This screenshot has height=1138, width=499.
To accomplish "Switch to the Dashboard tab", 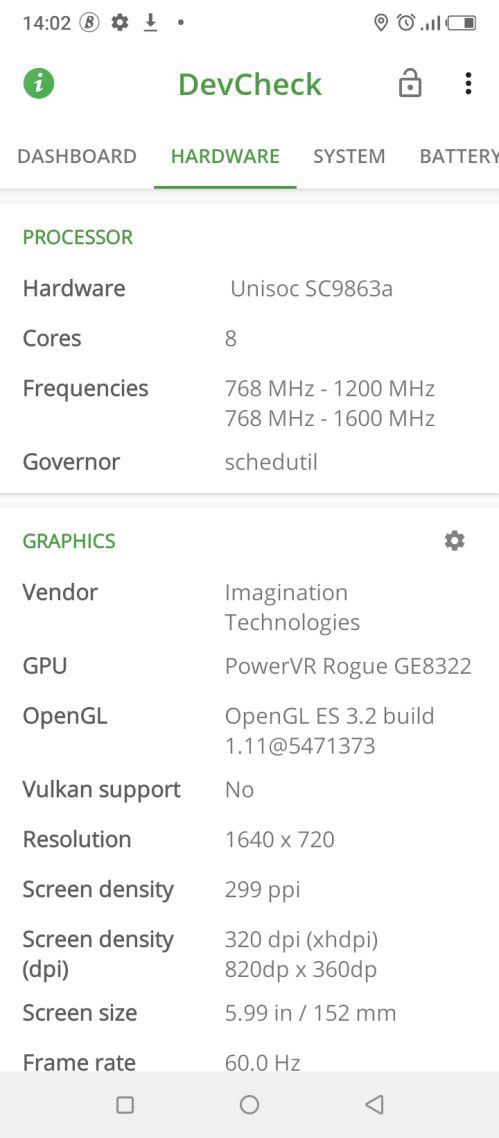I will coord(77,156).
